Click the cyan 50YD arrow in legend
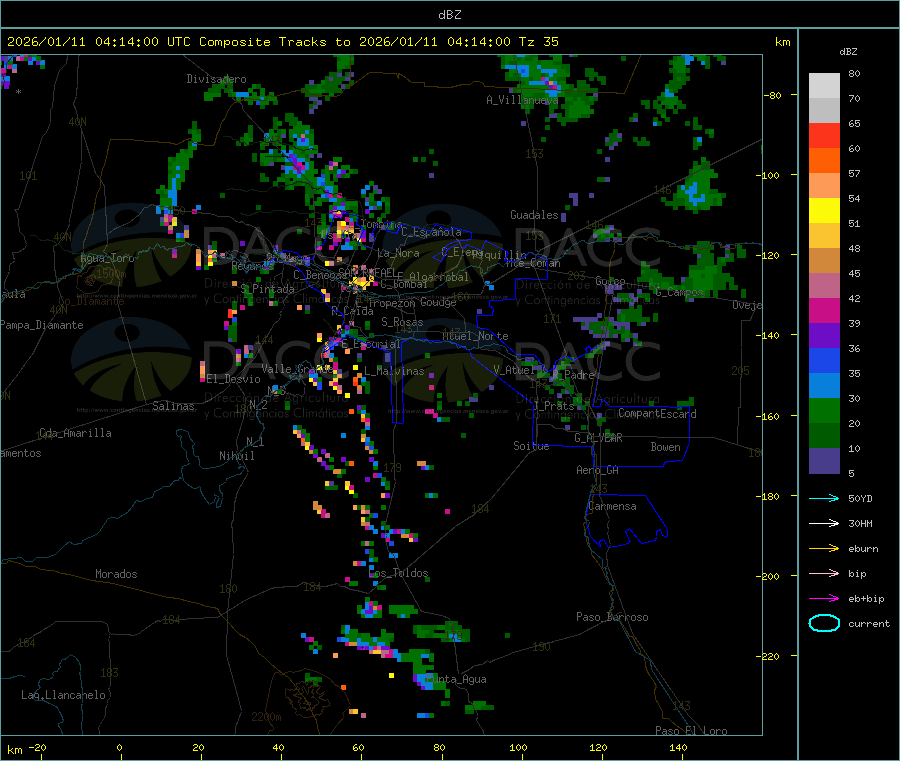 coord(824,498)
